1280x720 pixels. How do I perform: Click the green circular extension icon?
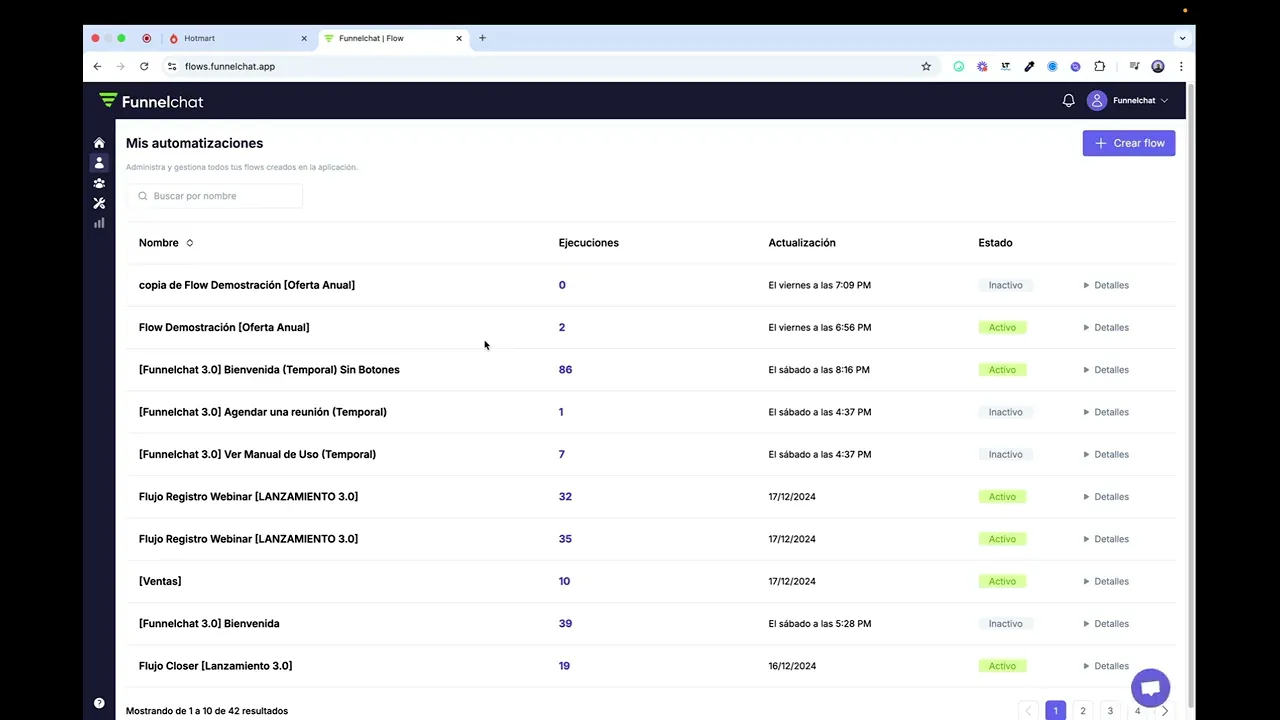(959, 66)
